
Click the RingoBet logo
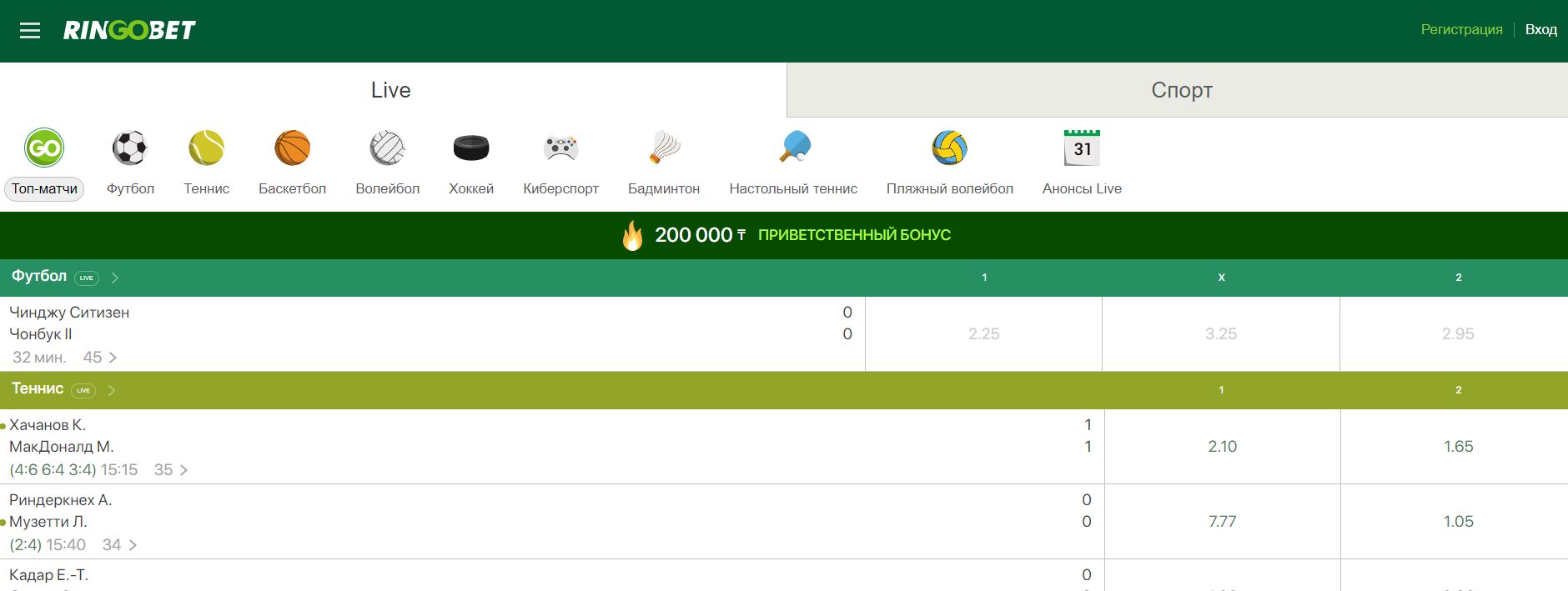click(129, 30)
